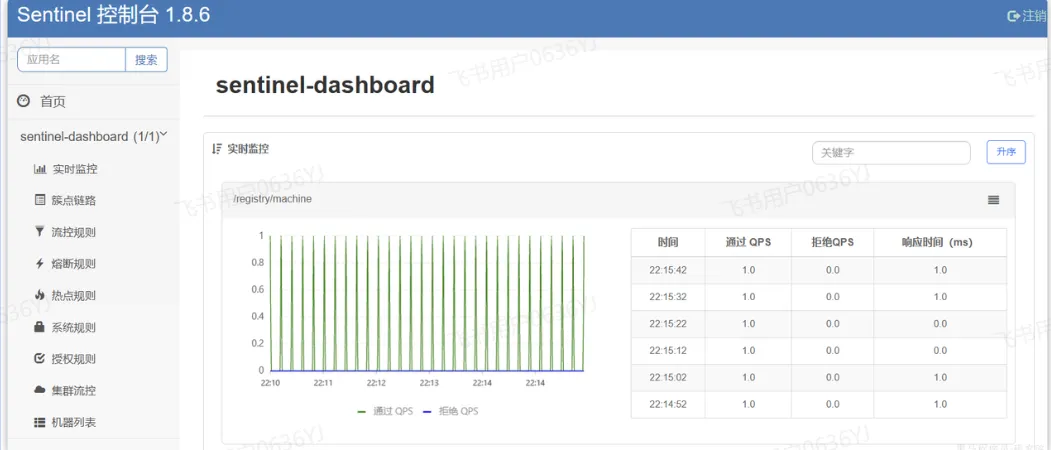The image size is (1051, 450).
Task: Select the 22:15:02 table row time
Action: point(668,378)
